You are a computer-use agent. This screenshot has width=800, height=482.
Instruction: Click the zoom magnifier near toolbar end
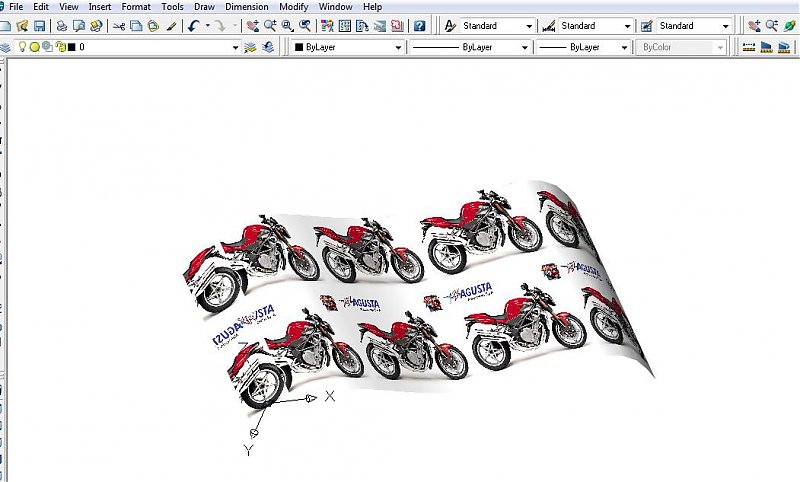(771, 26)
